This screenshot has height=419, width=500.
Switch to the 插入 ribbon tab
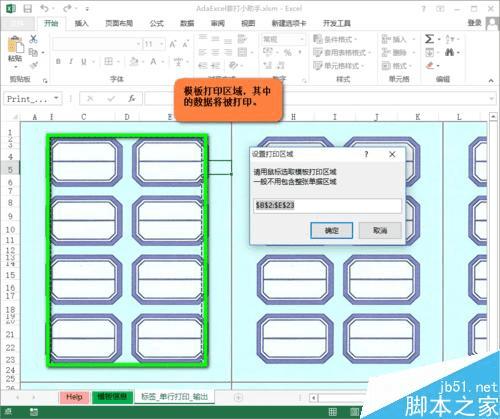tap(81, 23)
